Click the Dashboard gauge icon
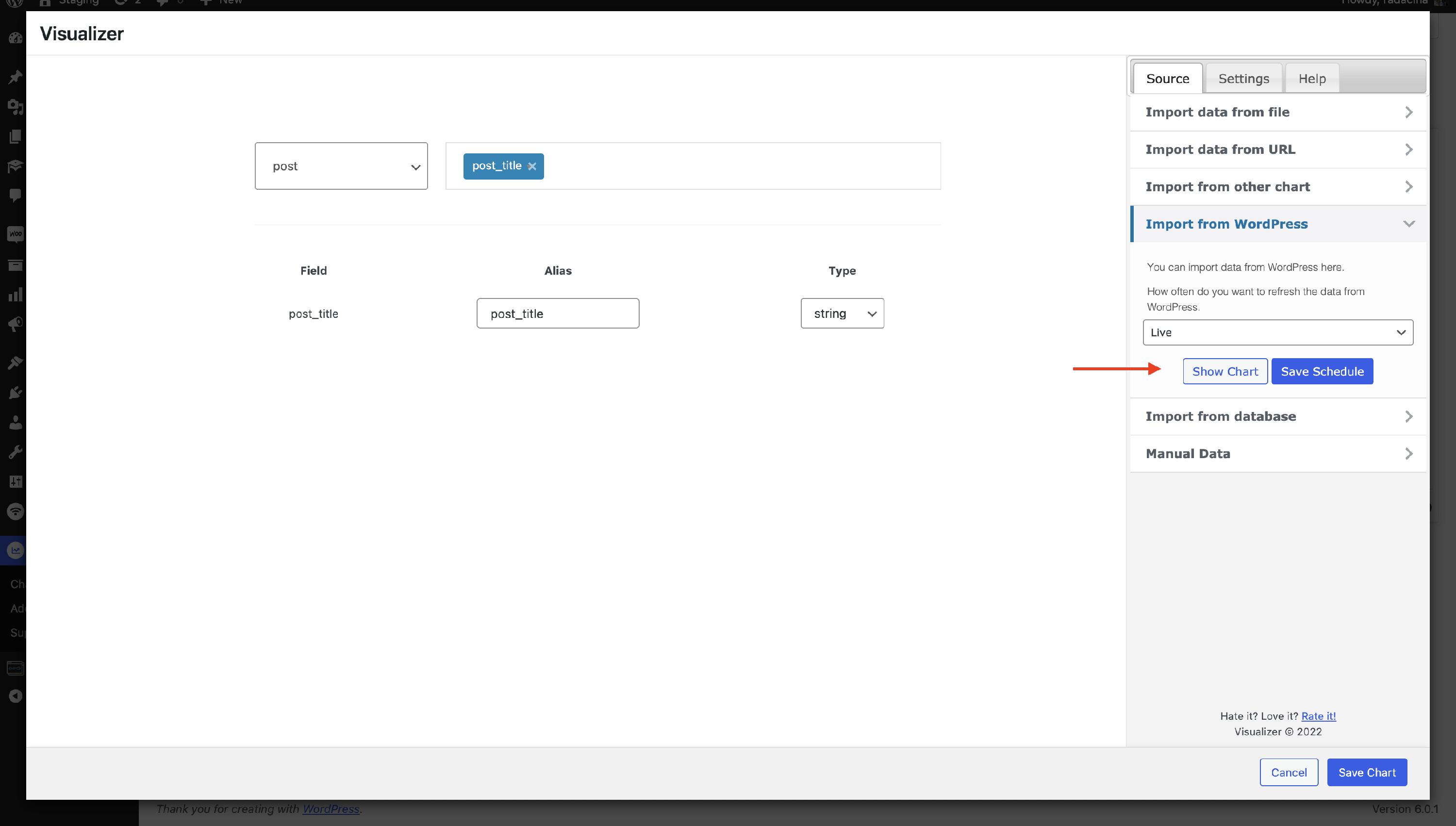 pyautogui.click(x=16, y=38)
